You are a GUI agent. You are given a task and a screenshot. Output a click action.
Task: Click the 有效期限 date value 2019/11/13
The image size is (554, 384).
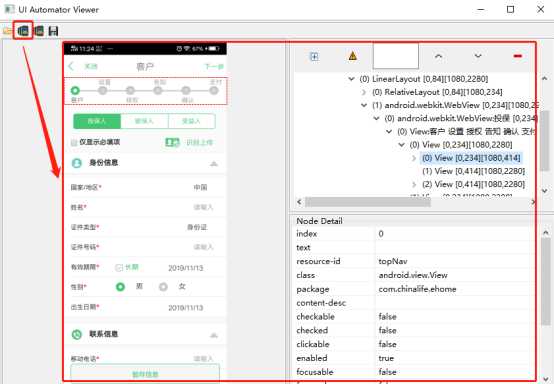(186, 268)
